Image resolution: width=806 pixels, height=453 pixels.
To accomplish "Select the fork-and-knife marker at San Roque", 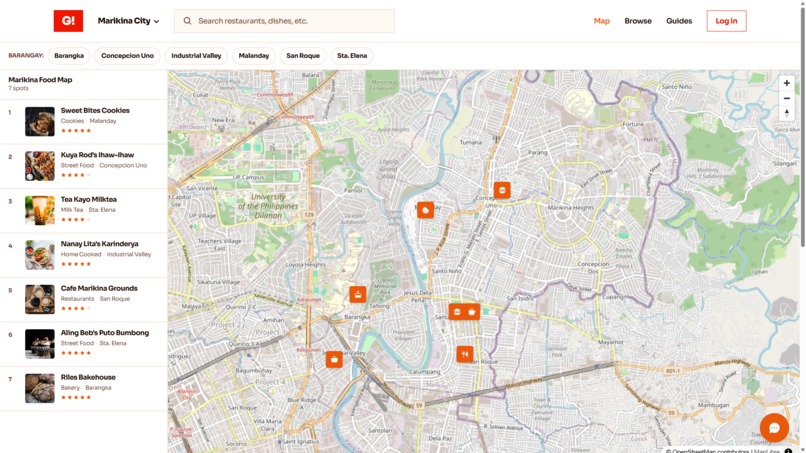I will 465,354.
